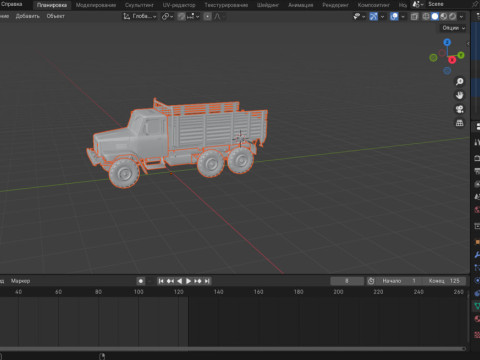
Task: Expand the overlays options arrow
Action: (x=403, y=16)
